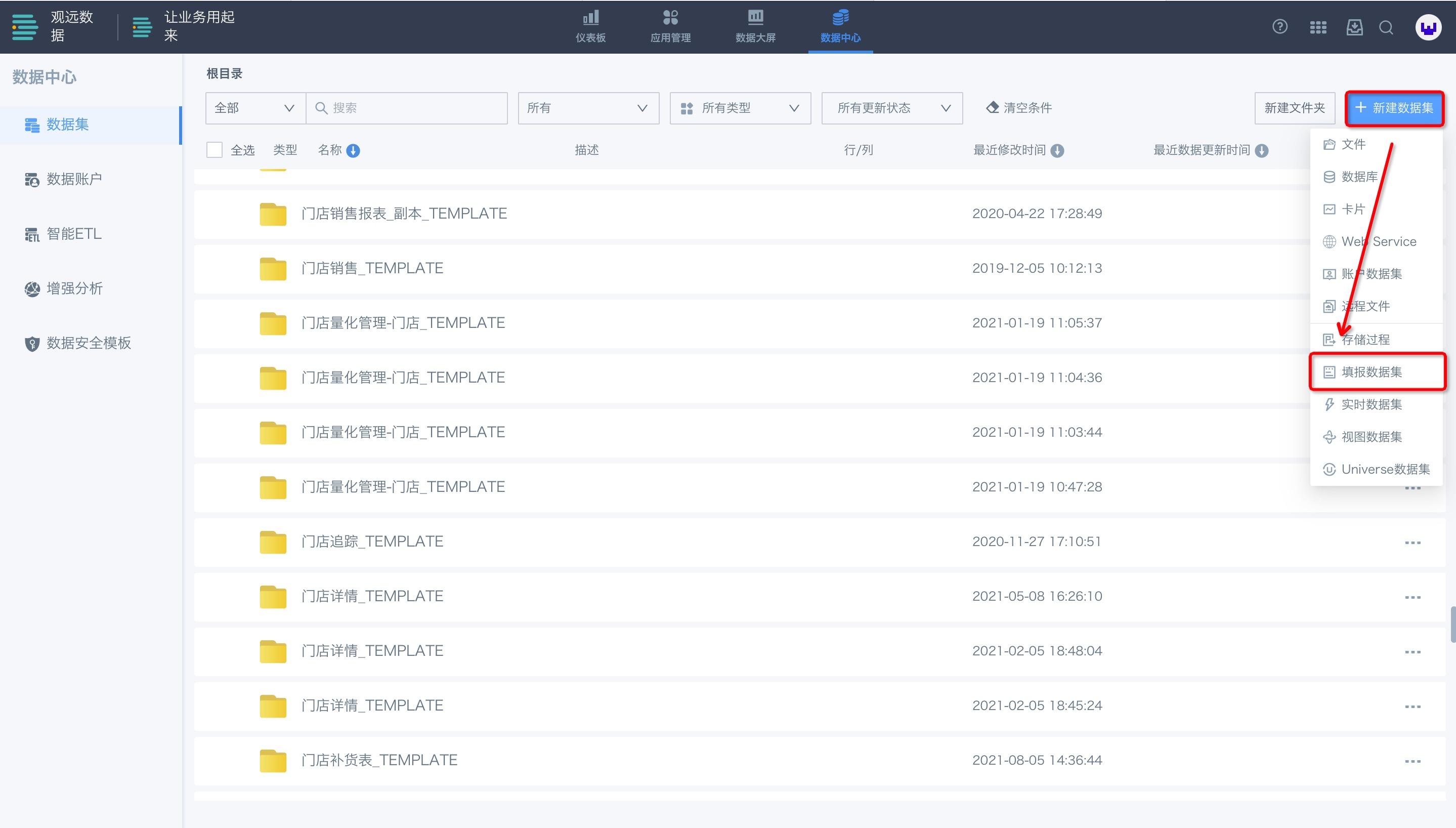Open more options for row dated 2021-02-05 18:45:24

(x=1412, y=707)
